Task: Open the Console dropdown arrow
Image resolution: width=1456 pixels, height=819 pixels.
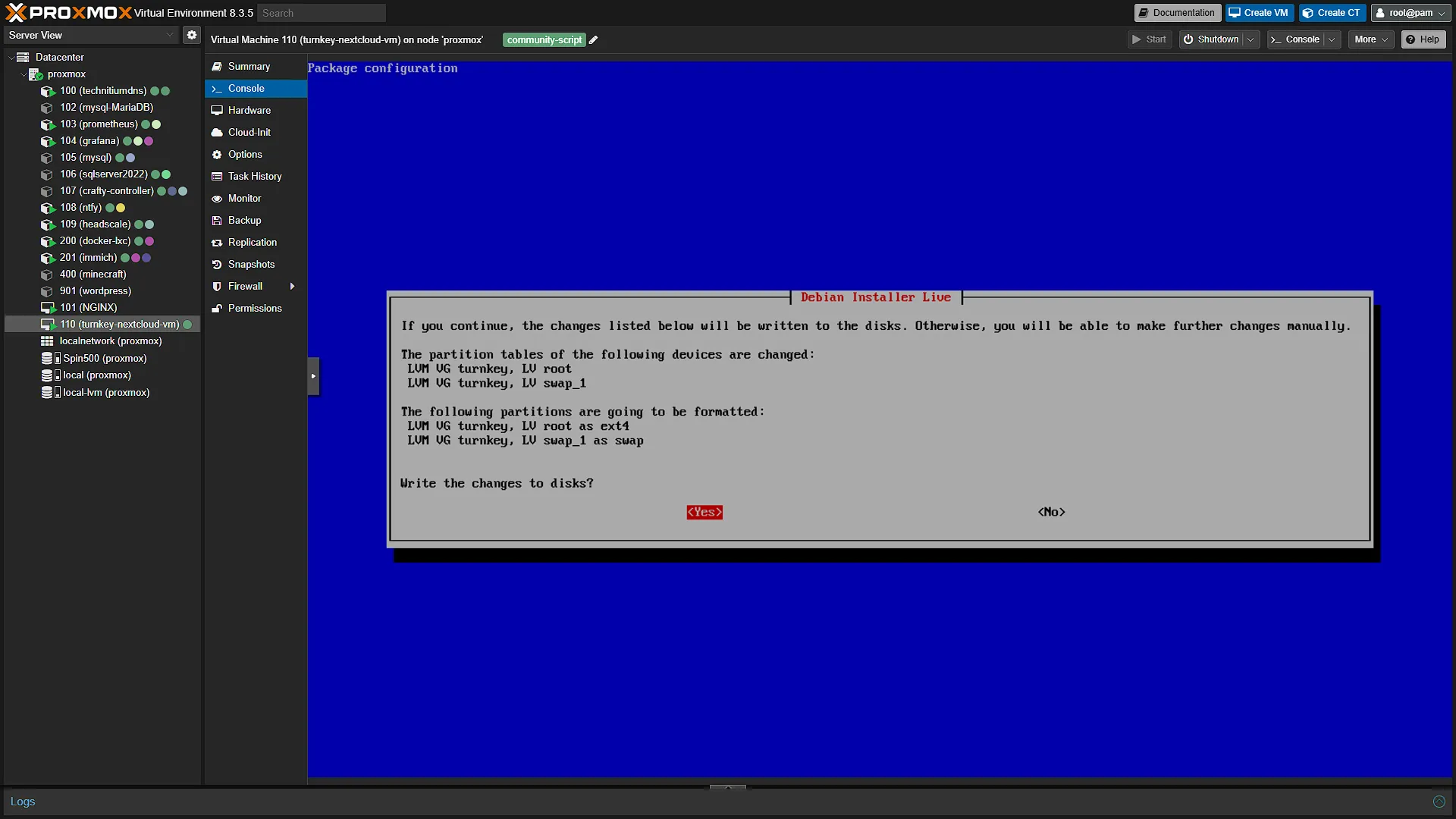Action: 1332,39
